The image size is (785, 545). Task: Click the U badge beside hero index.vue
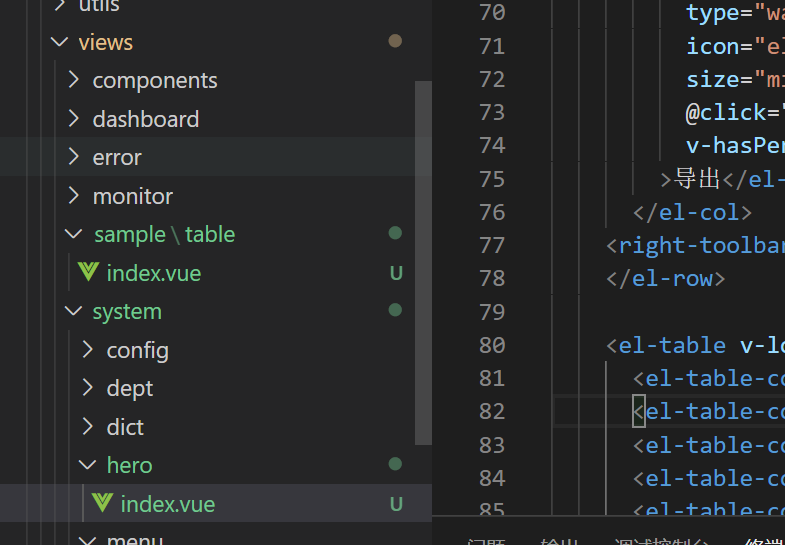[x=396, y=504]
